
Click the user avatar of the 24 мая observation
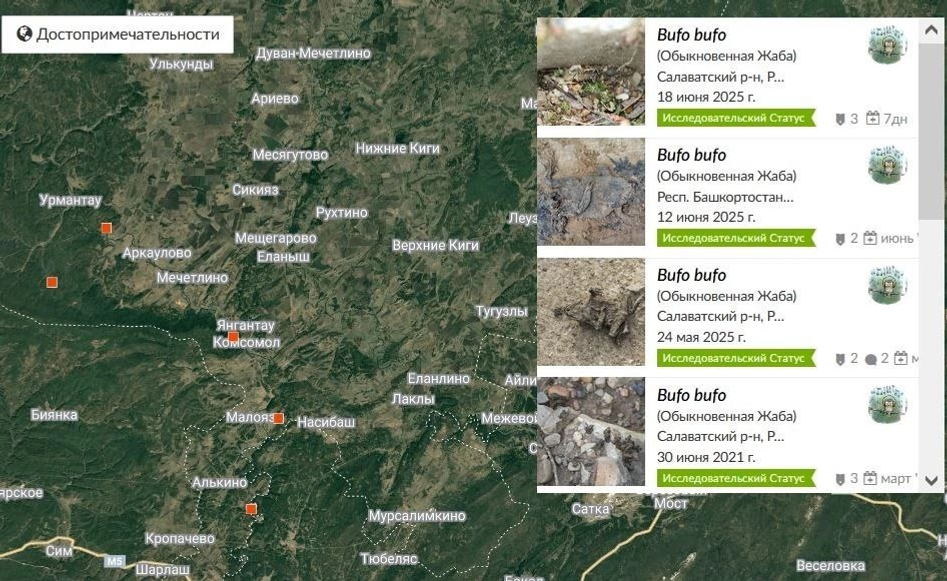pos(887,284)
